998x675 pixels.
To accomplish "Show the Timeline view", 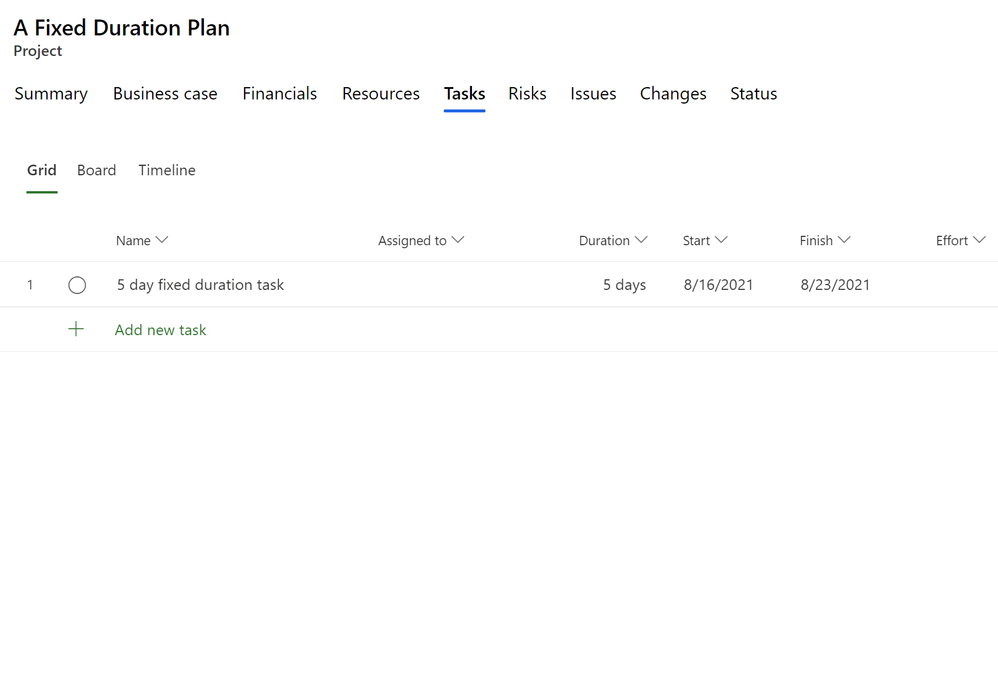I will tap(167, 170).
